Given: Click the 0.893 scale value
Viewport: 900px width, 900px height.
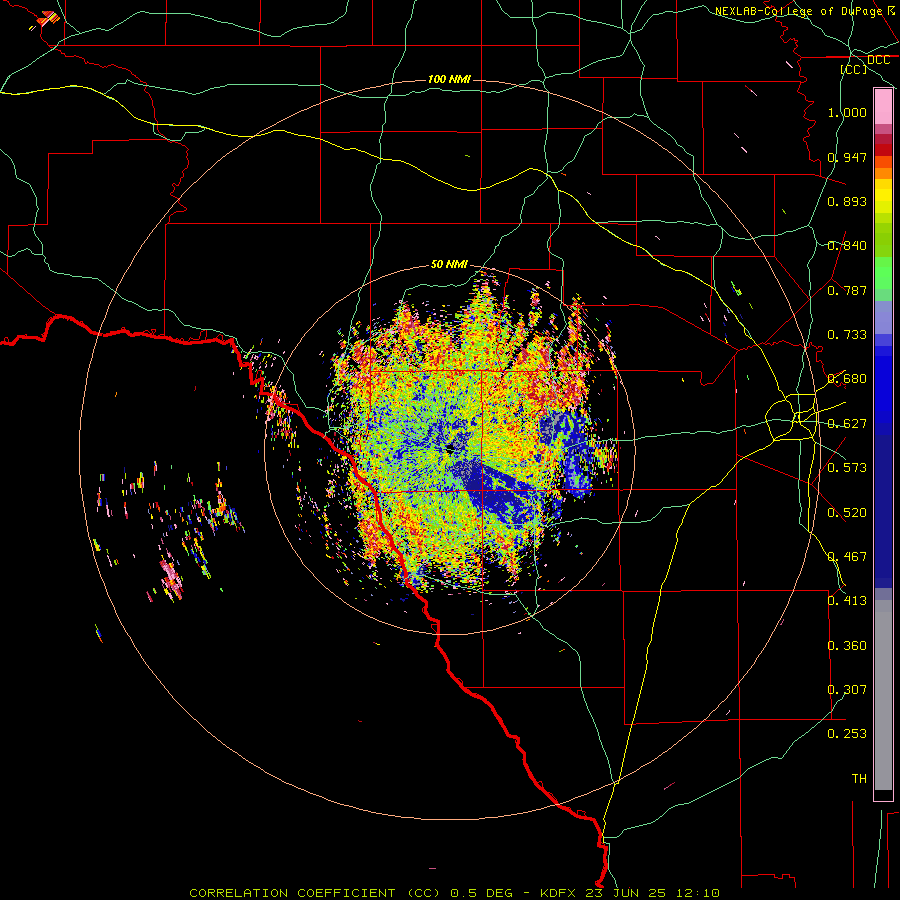Looking at the screenshot, I should [x=847, y=201].
